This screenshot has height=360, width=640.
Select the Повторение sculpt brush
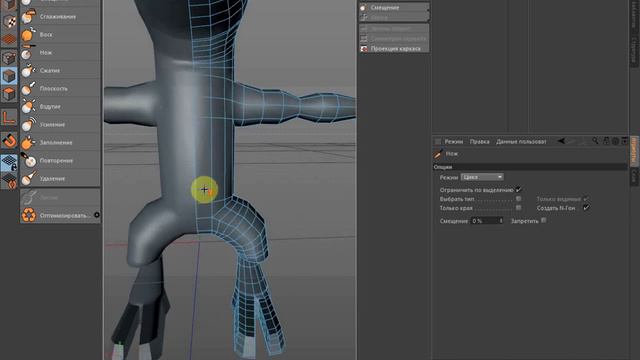[x=60, y=160]
